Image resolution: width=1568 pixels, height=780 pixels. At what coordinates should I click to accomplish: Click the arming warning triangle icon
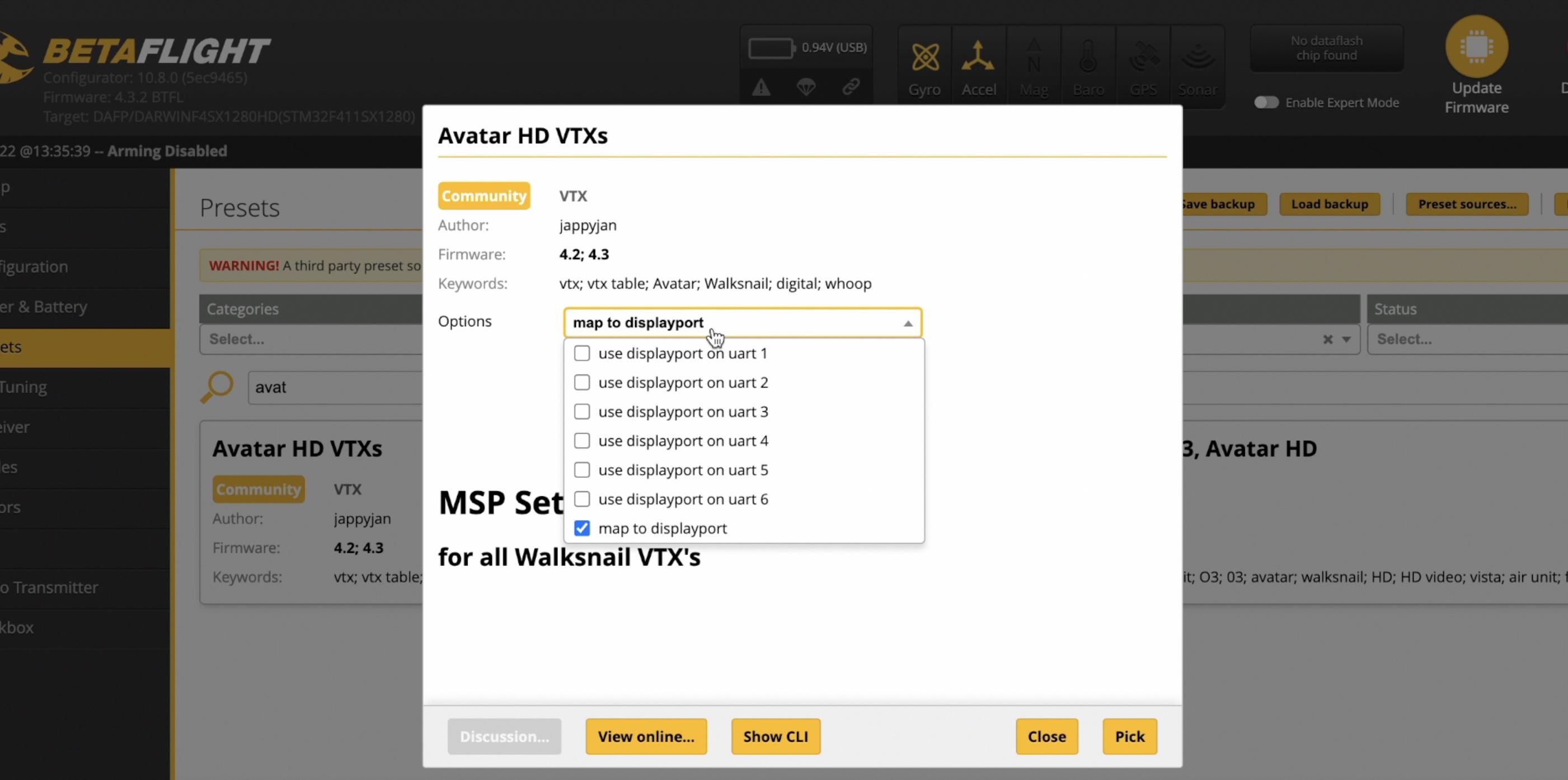[x=761, y=88]
